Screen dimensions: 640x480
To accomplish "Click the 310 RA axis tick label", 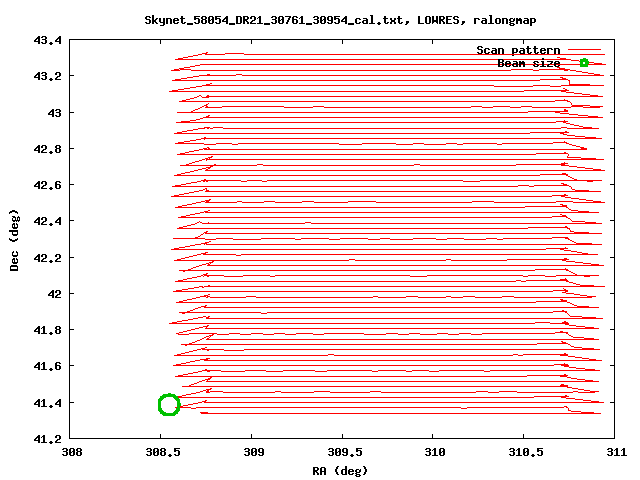I will pos(435,452).
